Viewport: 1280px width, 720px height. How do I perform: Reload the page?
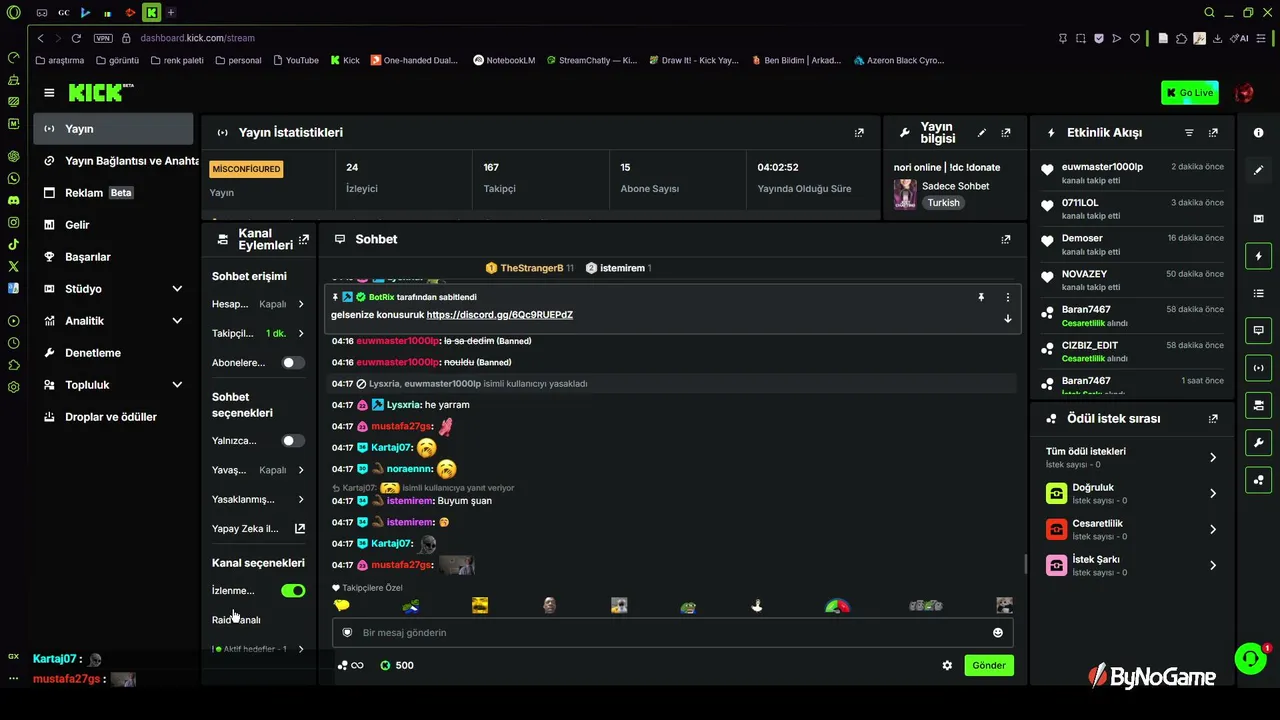coord(76,38)
